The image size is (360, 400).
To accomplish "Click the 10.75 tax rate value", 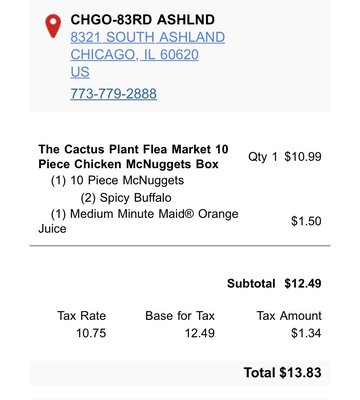I will 91,333.
